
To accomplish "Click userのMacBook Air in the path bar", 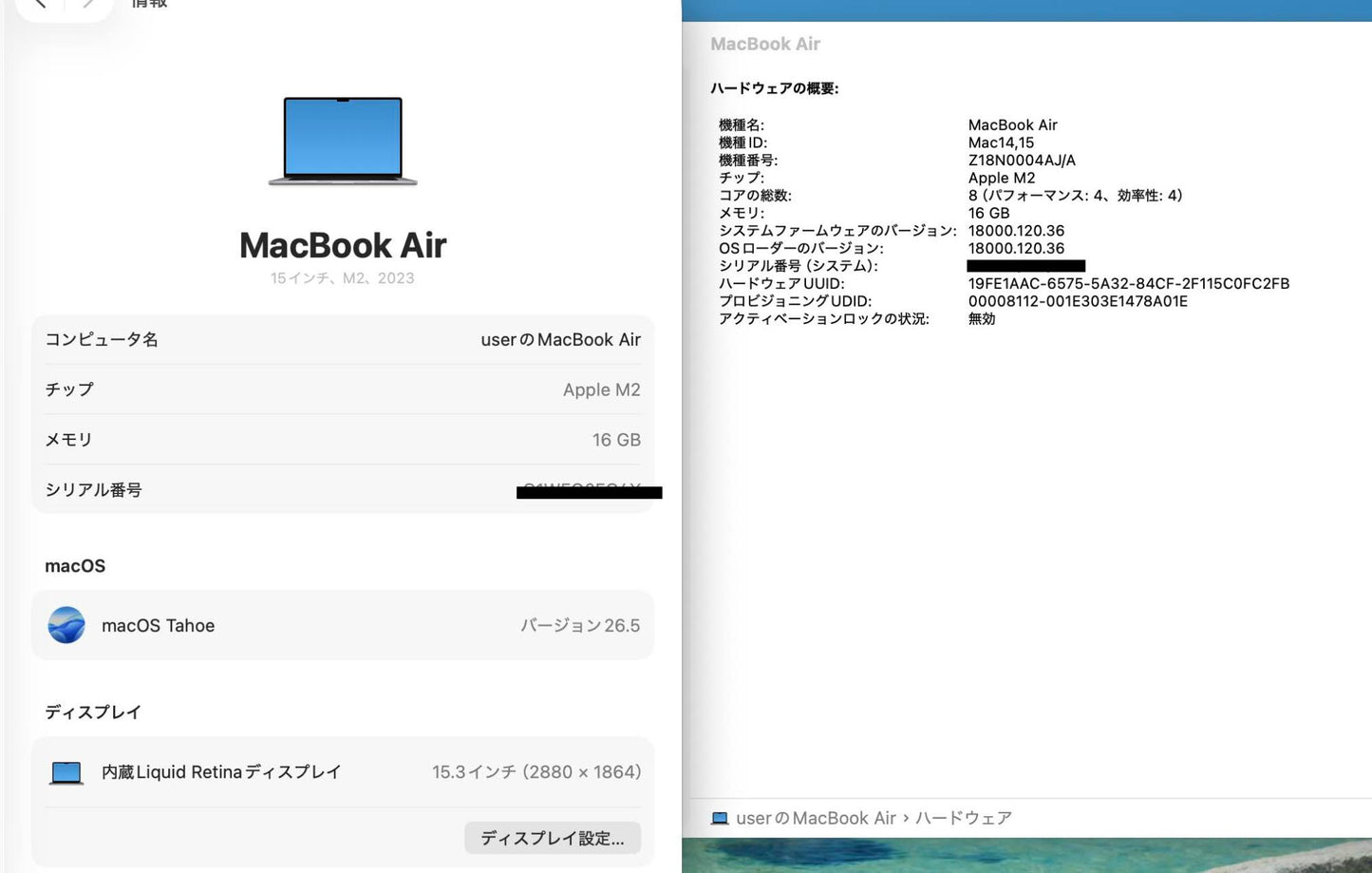I will 816,818.
